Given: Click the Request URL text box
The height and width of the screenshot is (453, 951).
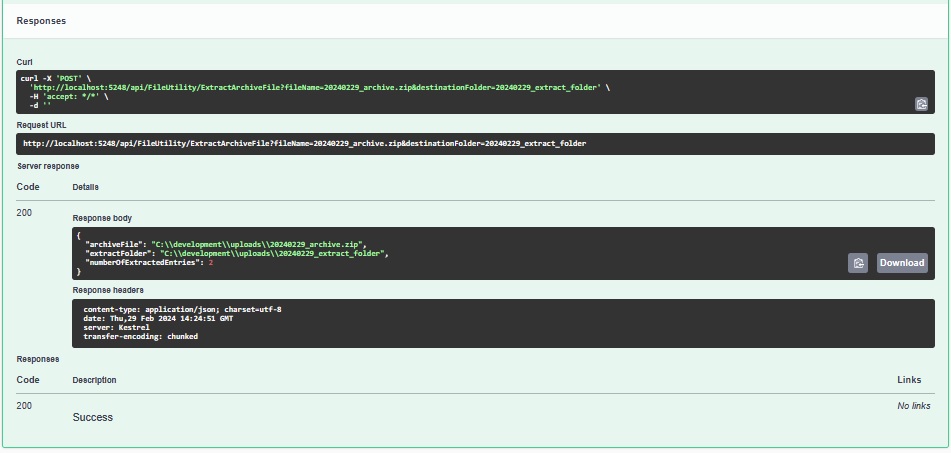Looking at the screenshot, I should [475, 144].
